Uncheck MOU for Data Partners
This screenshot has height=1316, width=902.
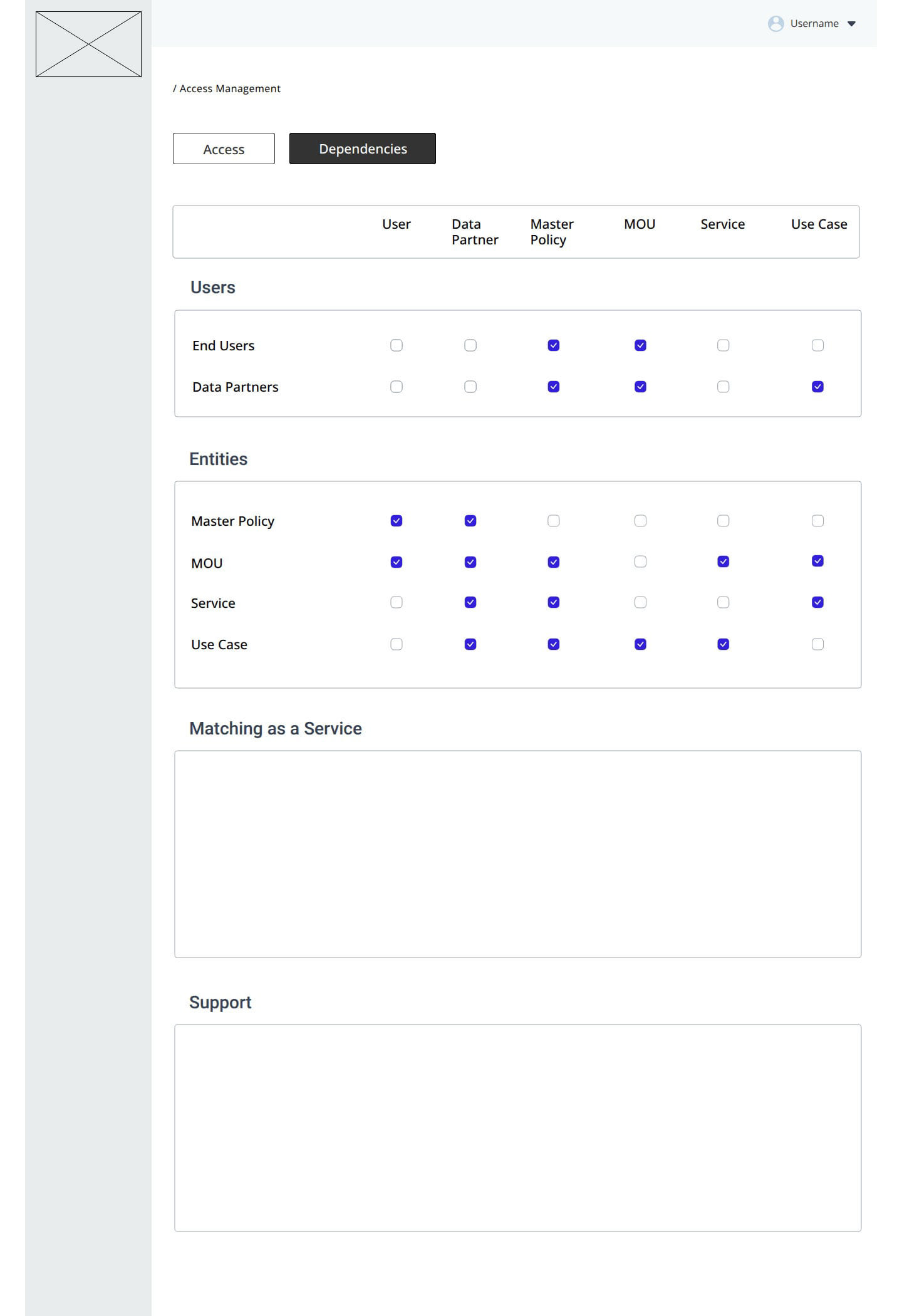[640, 387]
